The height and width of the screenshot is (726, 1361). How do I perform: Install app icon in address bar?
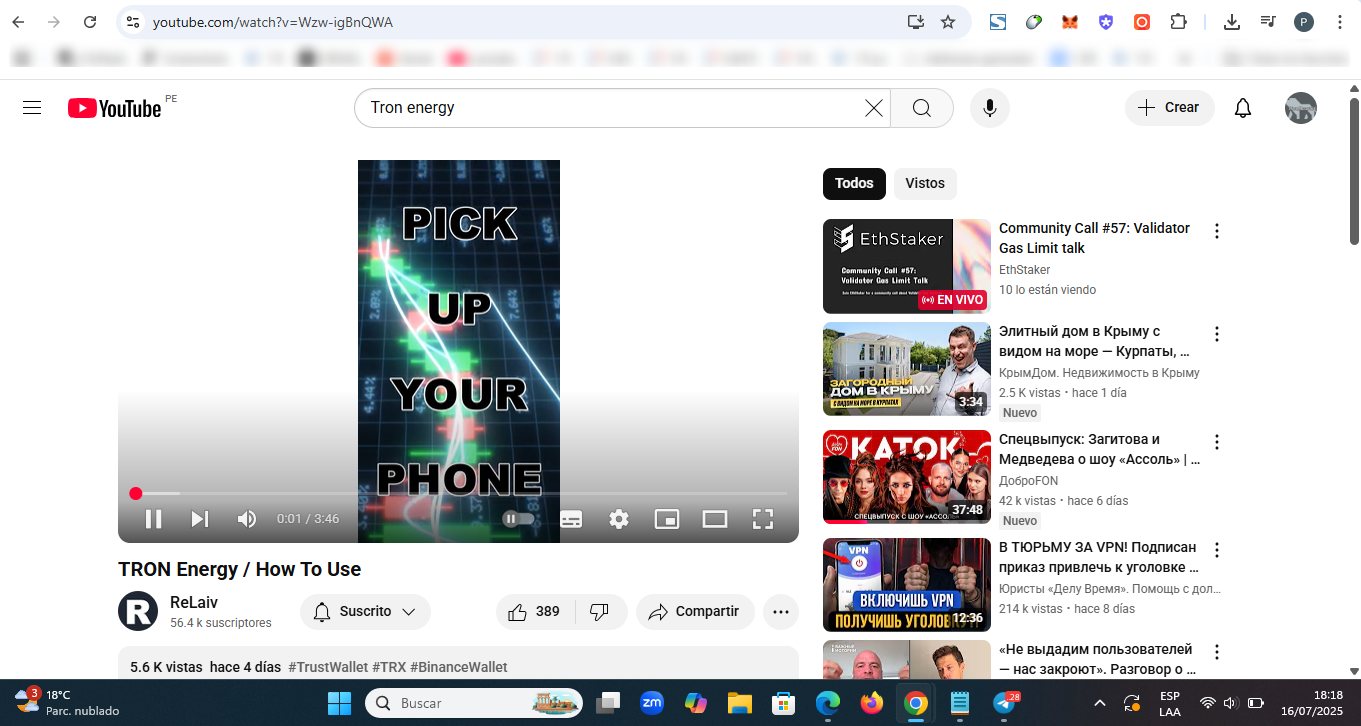click(x=915, y=22)
